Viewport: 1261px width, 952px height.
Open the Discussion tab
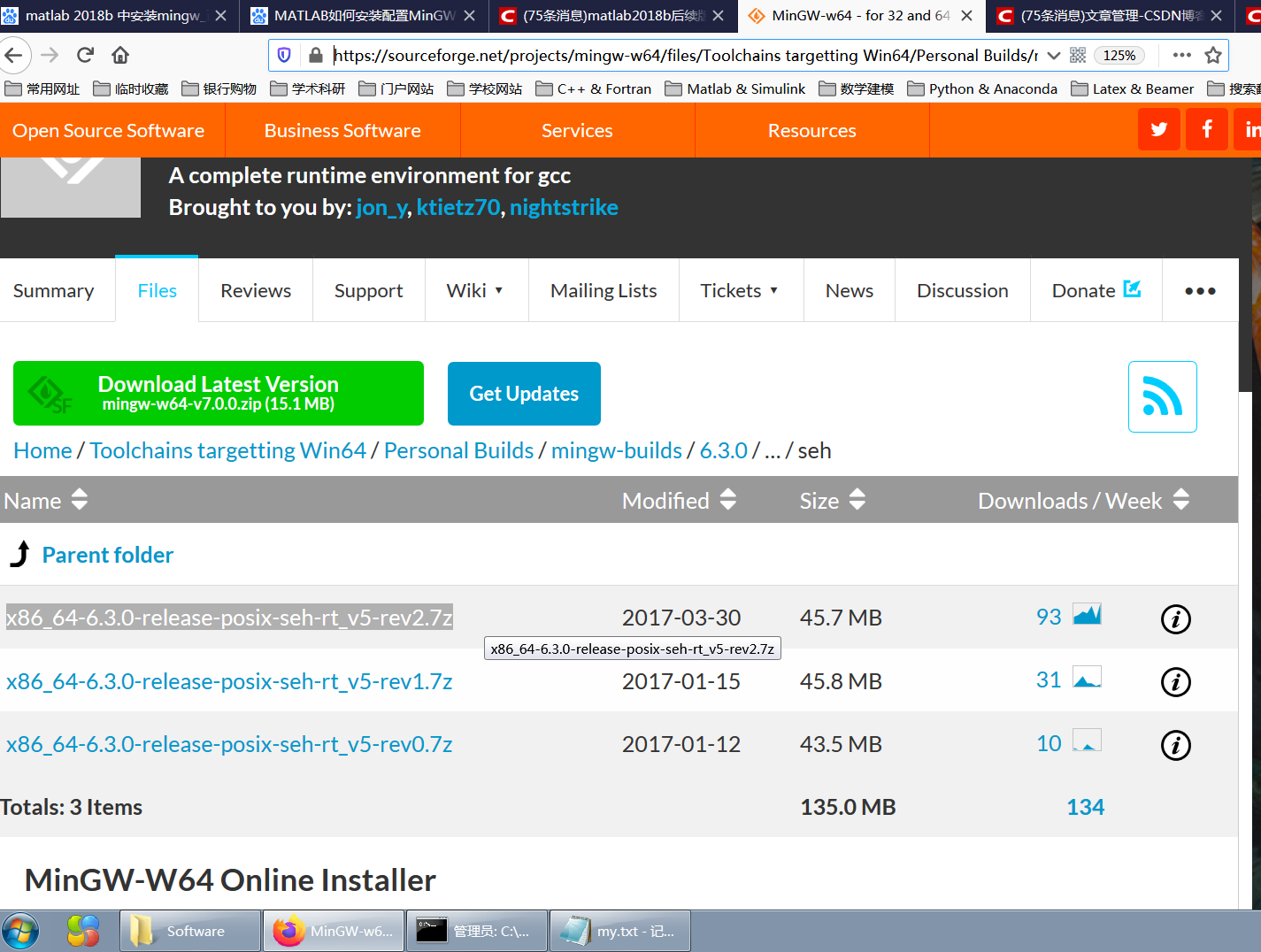click(x=963, y=290)
